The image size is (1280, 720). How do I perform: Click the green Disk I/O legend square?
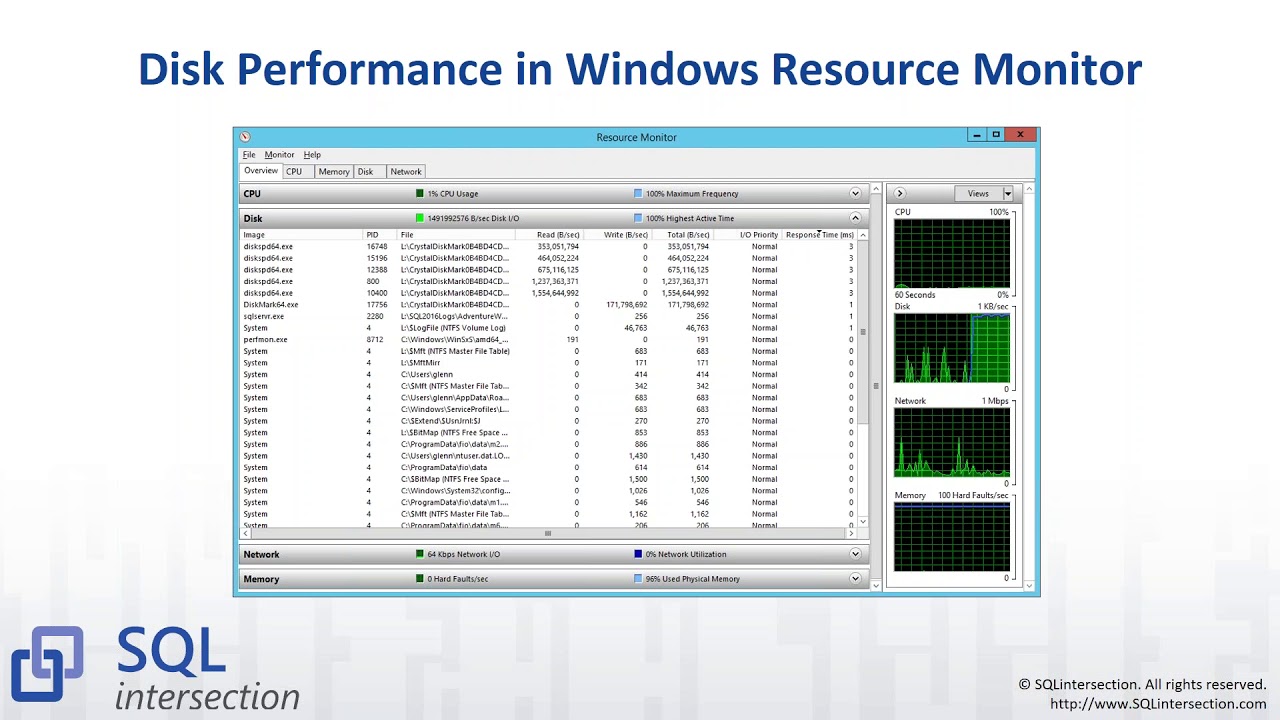[420, 218]
